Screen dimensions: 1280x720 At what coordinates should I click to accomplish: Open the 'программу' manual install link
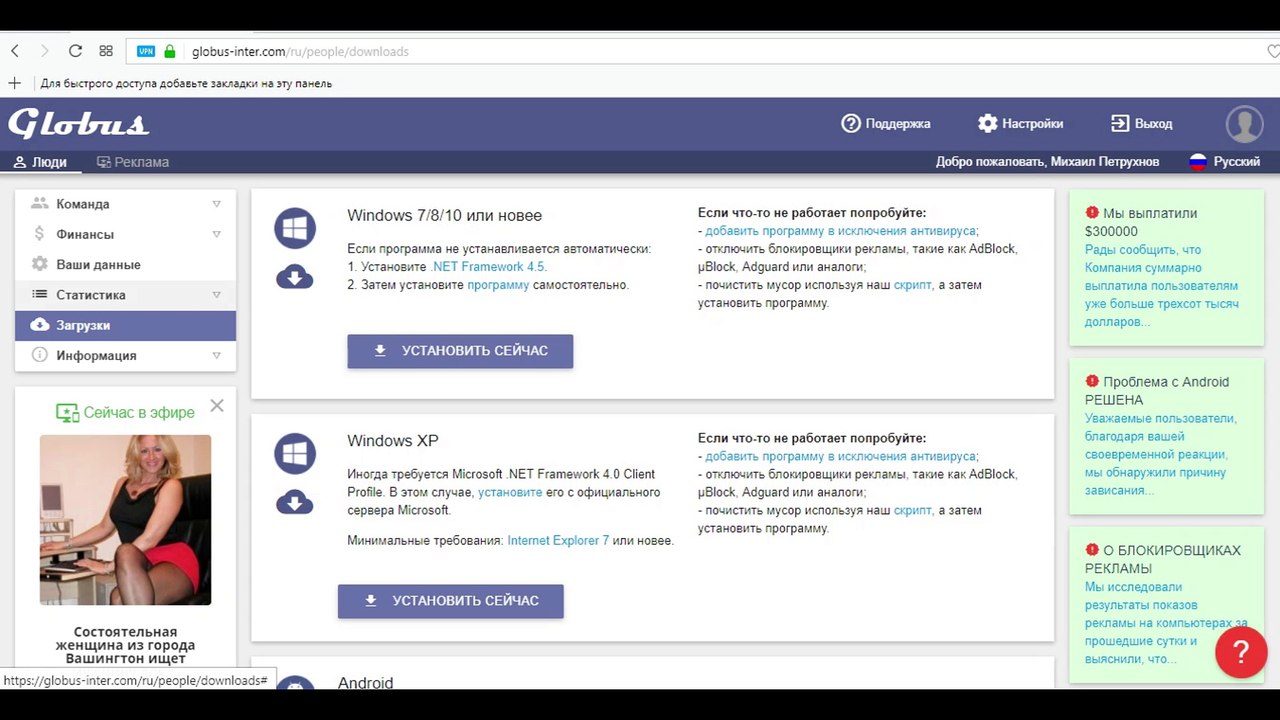pos(498,285)
